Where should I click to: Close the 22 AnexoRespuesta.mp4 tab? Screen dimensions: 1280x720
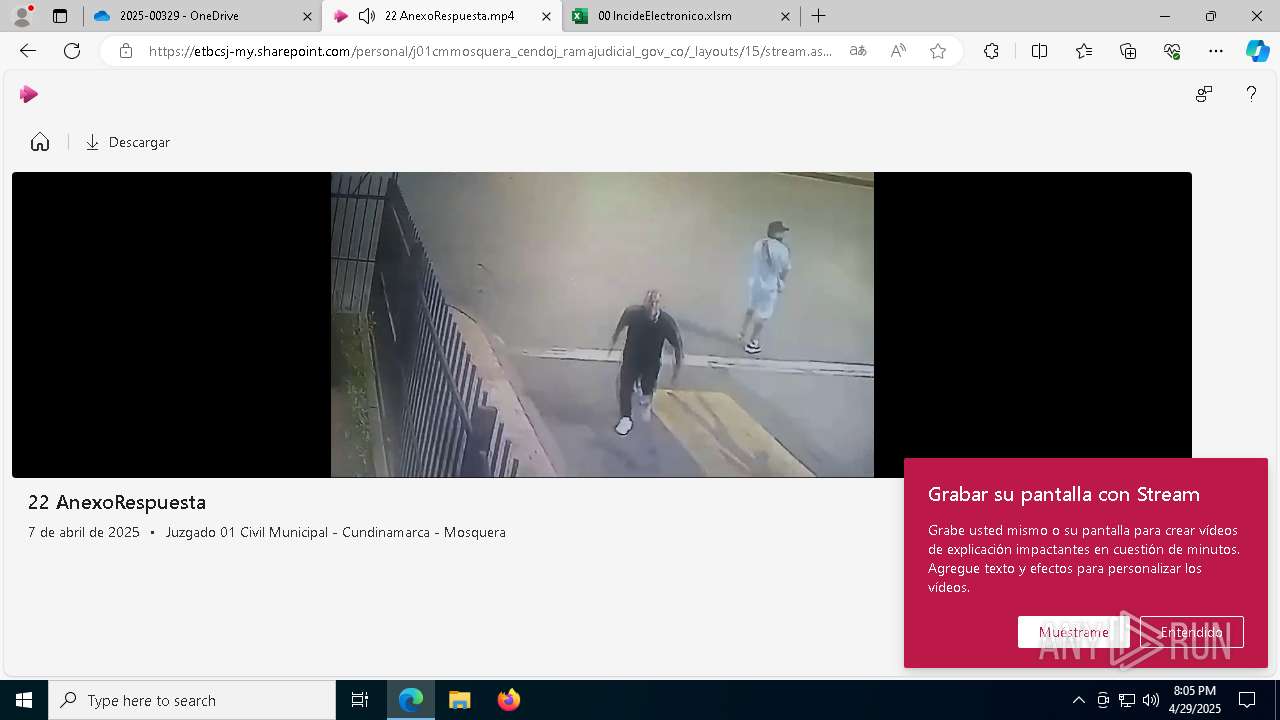[546, 16]
